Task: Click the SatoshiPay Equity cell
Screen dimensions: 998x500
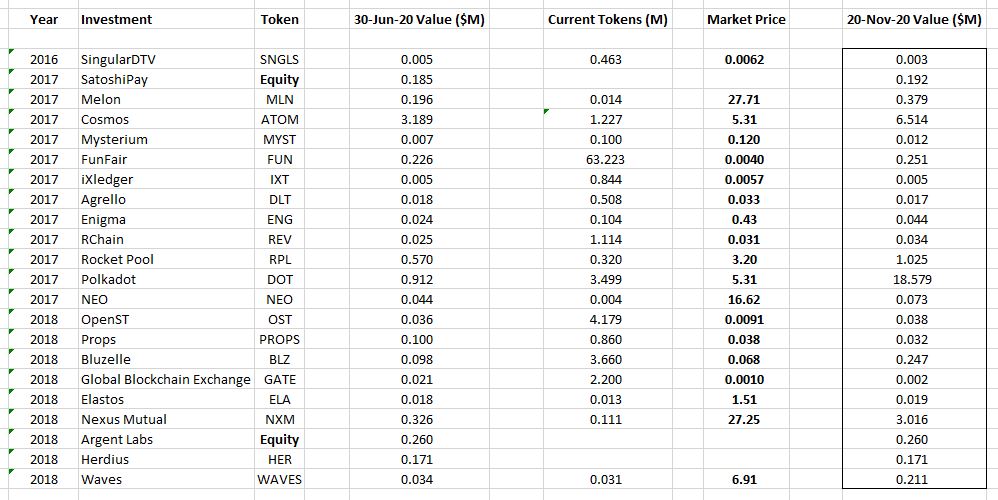Action: (279, 80)
